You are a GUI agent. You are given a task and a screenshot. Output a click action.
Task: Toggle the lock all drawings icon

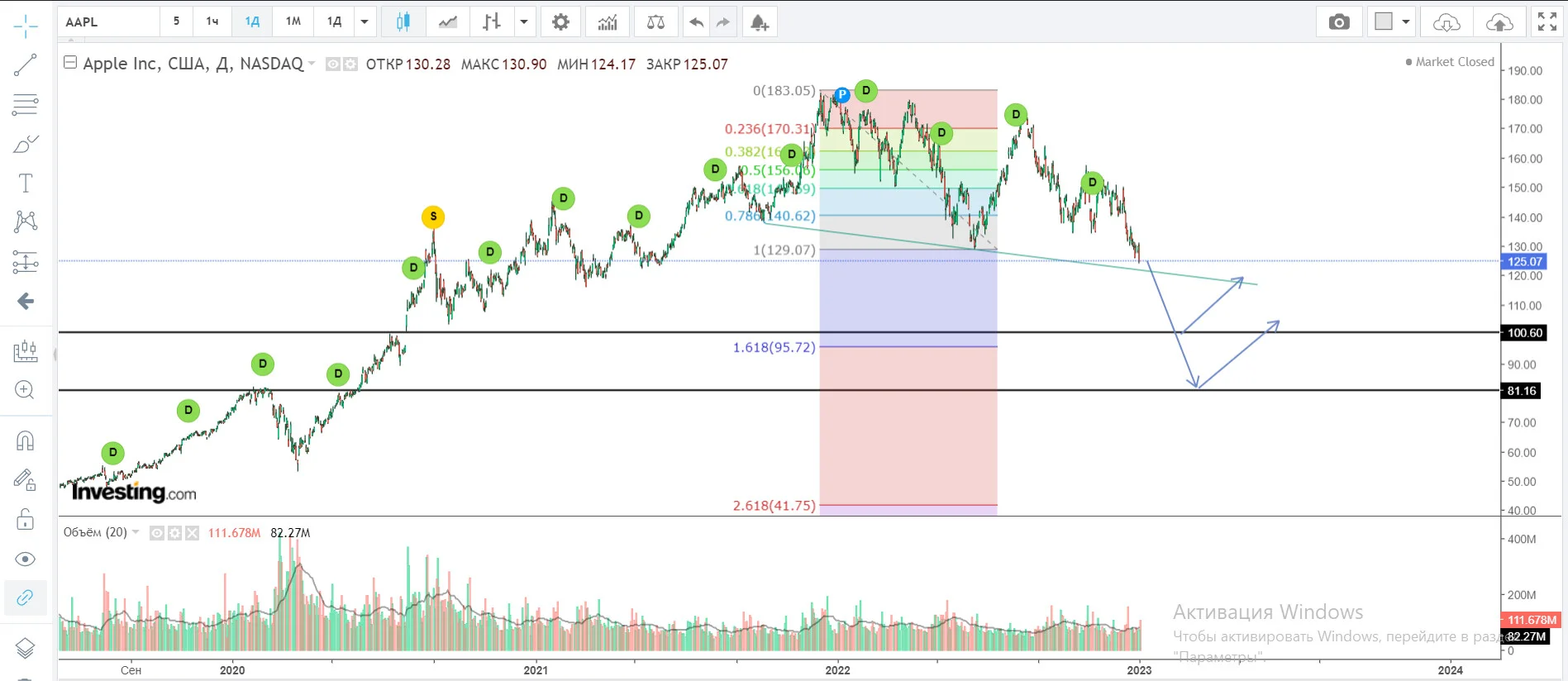26,519
